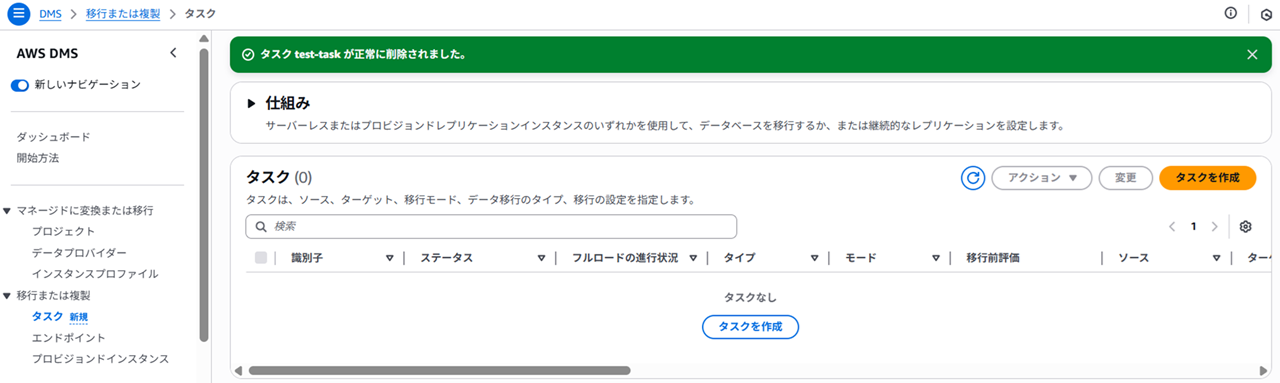1280x383 pixels.
Task: Click the DMS breadcrumb link
Action: click(51, 14)
